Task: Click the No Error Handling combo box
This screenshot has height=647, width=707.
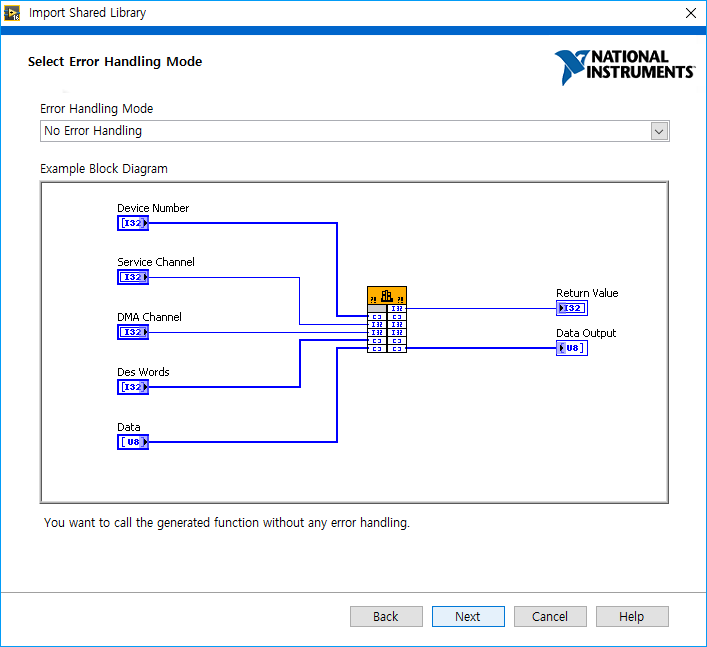Action: point(345,131)
